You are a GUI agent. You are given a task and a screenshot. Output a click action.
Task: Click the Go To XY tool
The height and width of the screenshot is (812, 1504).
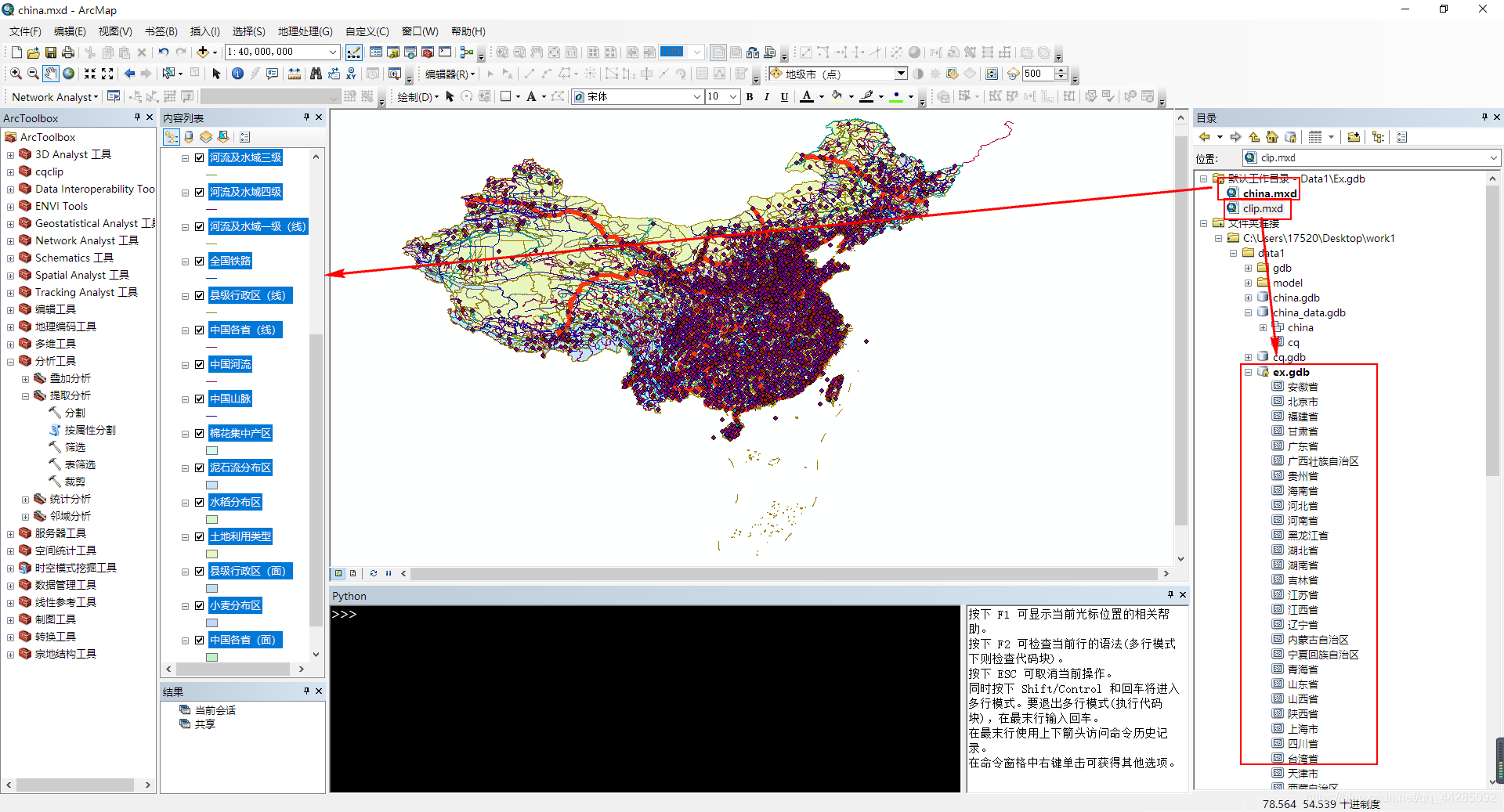[x=351, y=74]
